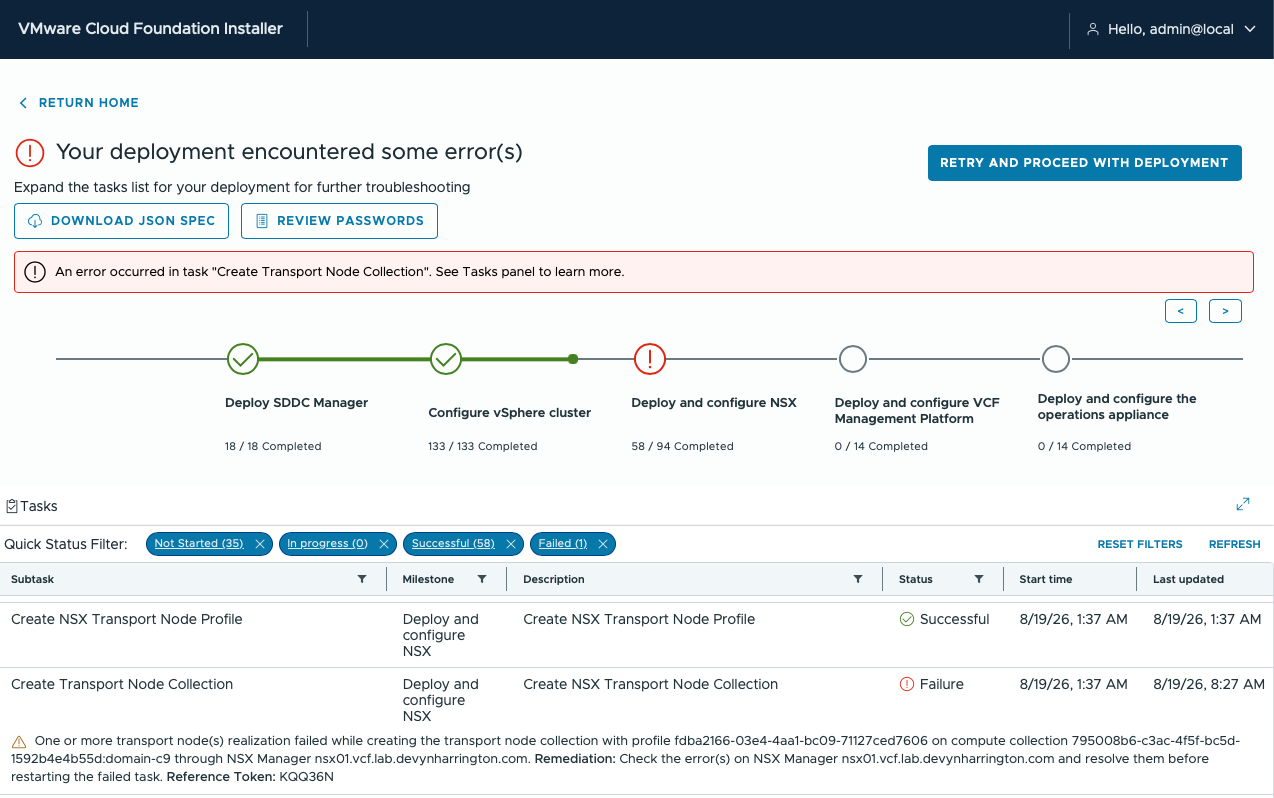Click the green Successful status check icon

pyautogui.click(x=907, y=619)
